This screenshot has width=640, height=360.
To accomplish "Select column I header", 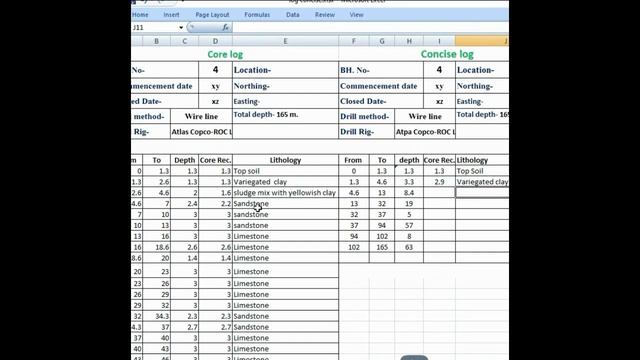I will [439, 41].
